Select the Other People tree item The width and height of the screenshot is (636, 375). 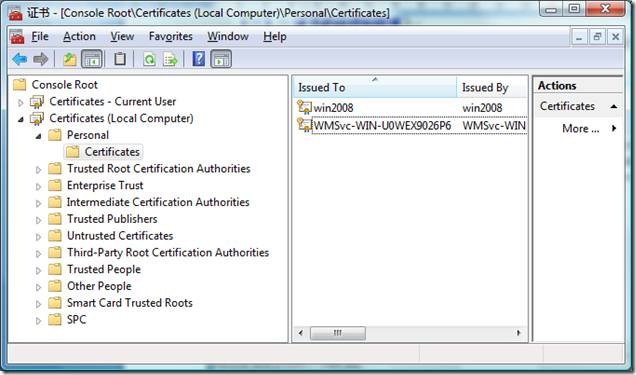[x=99, y=286]
